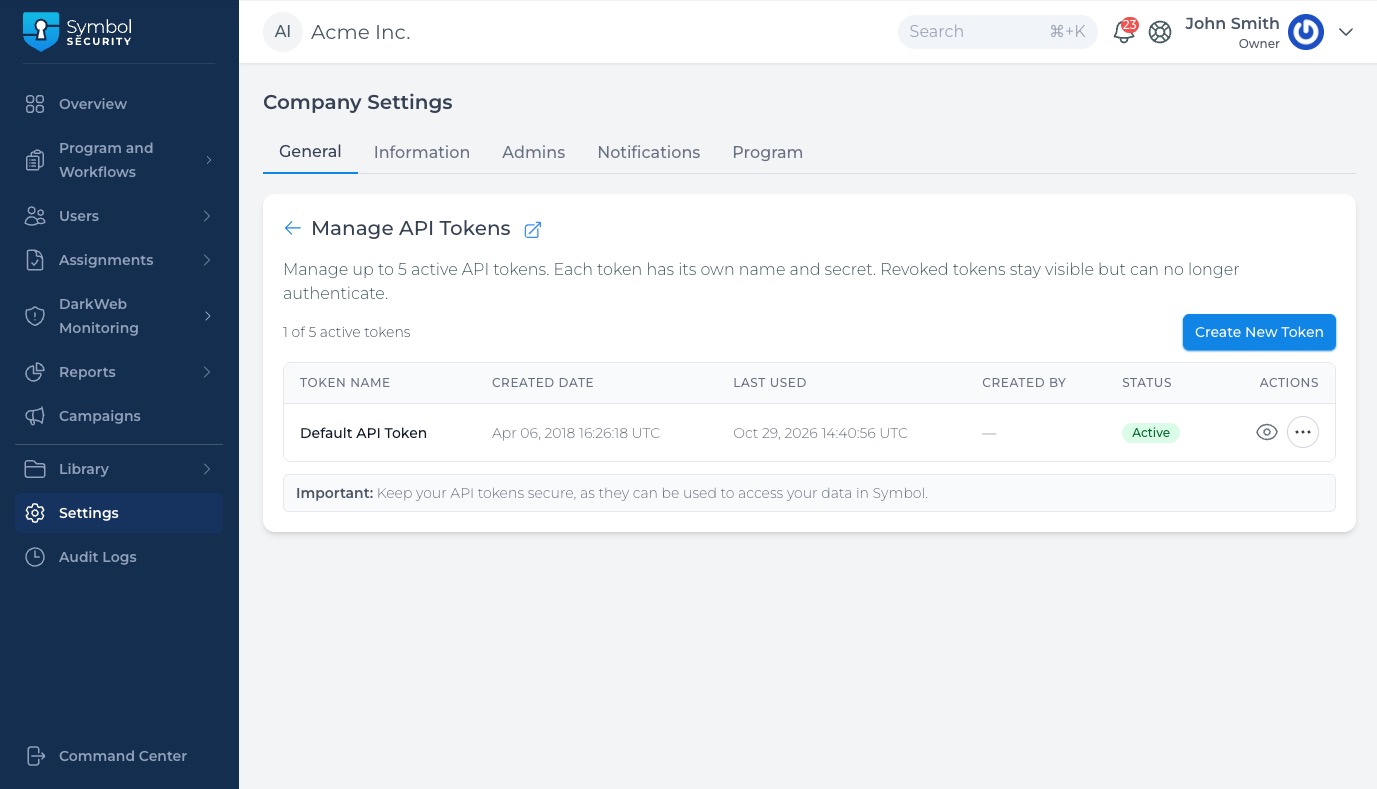Click the Audit Logs clock icon

pos(35,557)
